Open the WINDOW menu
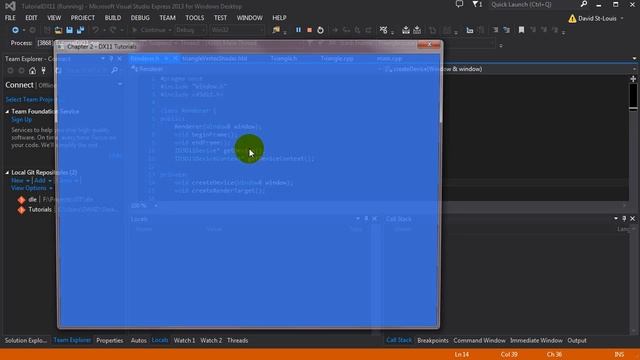The image size is (640, 360). (x=249, y=18)
